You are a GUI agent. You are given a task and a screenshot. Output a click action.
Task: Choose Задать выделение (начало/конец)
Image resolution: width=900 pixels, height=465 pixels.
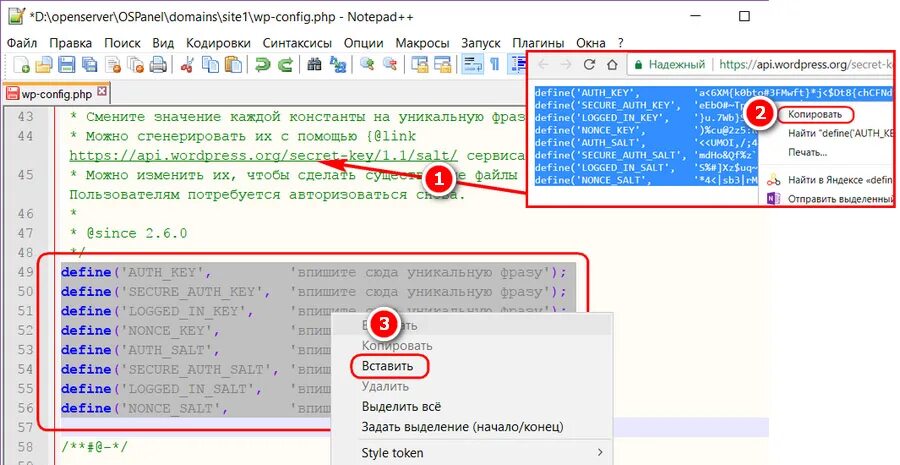[463, 427]
